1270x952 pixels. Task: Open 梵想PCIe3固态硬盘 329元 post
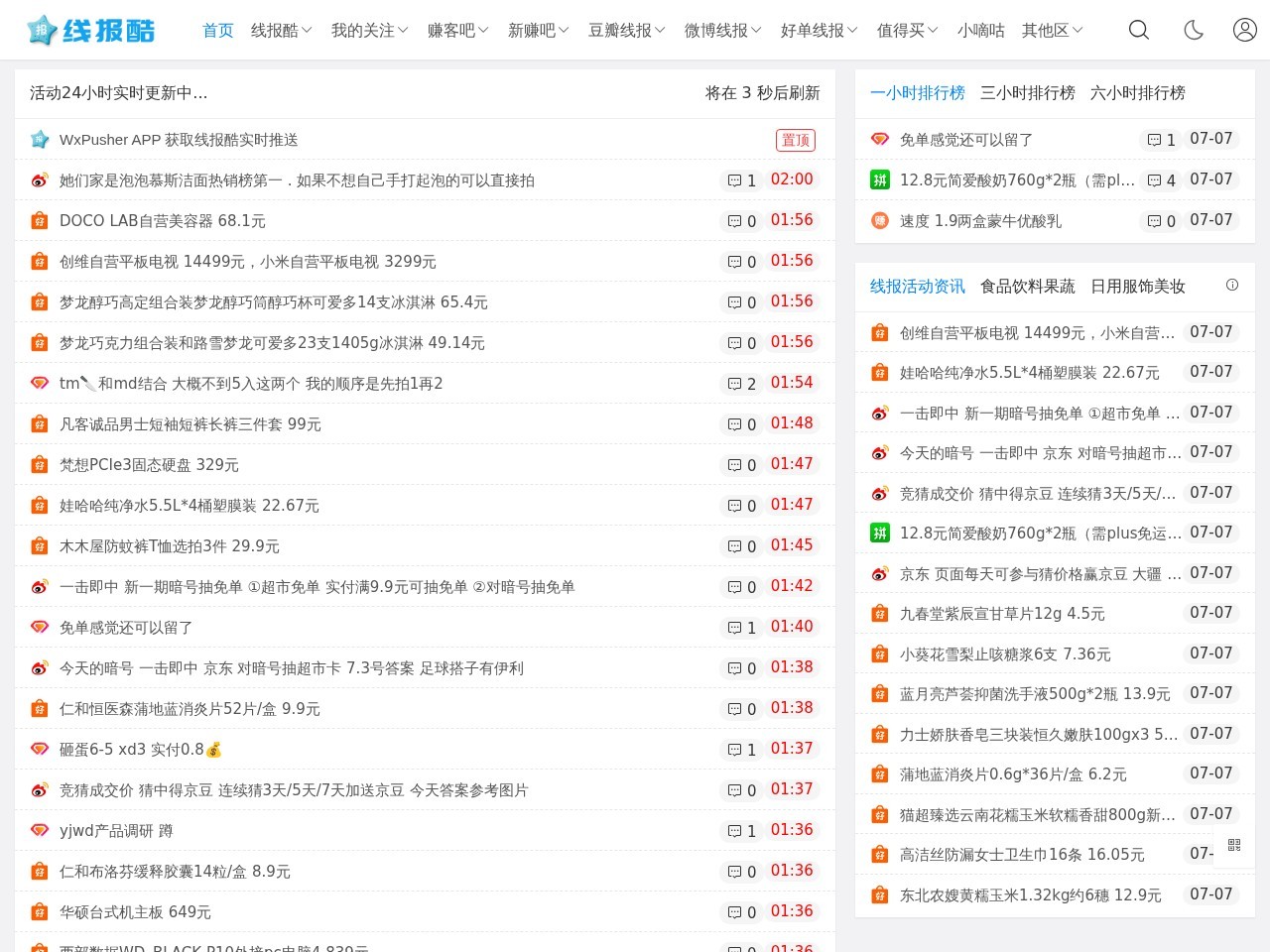pyautogui.click(x=149, y=465)
